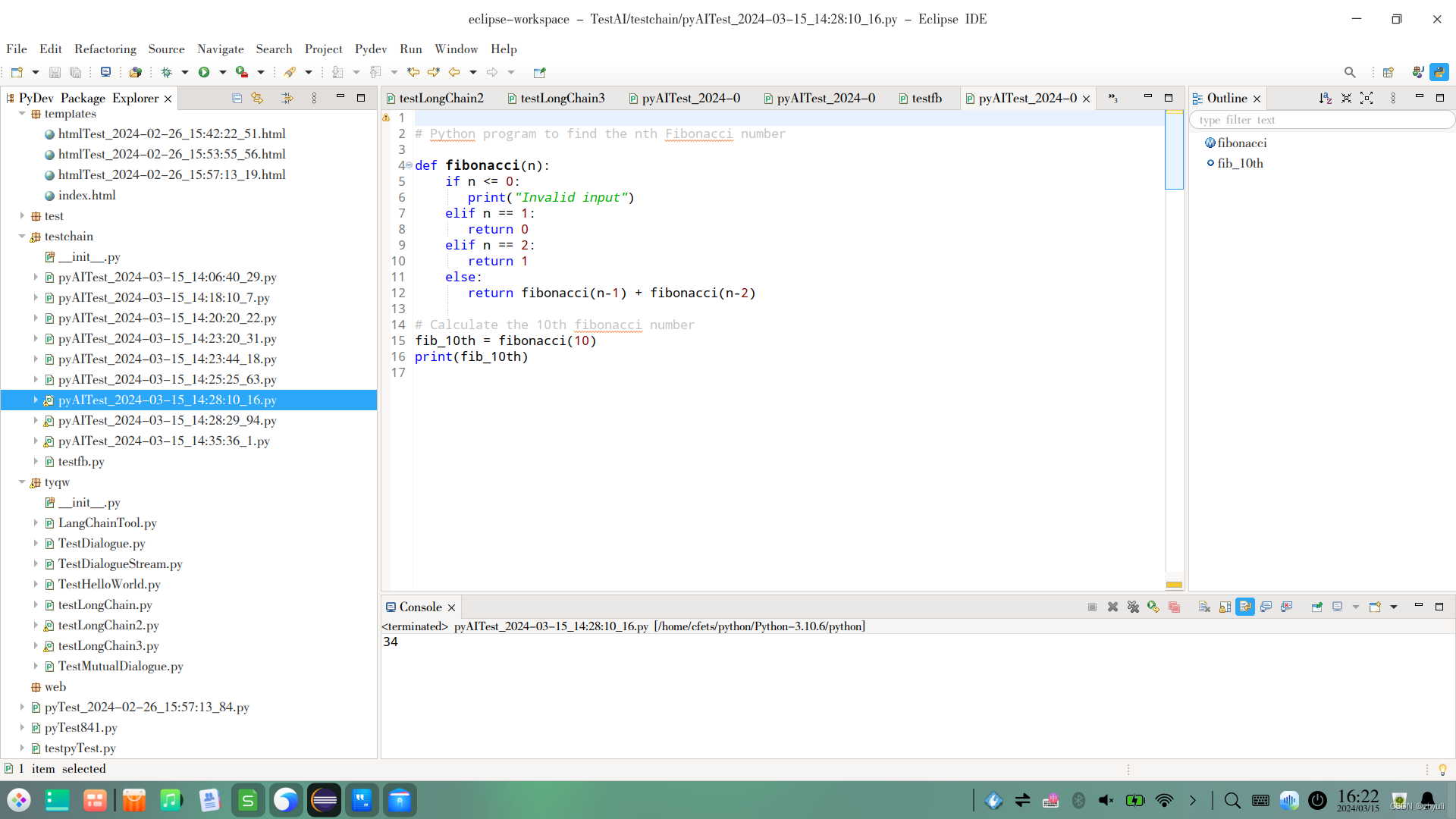Image resolution: width=1456 pixels, height=819 pixels.
Task: Select pyAITest_2024-03-15_14:35:36_1.py file
Action: tap(164, 441)
